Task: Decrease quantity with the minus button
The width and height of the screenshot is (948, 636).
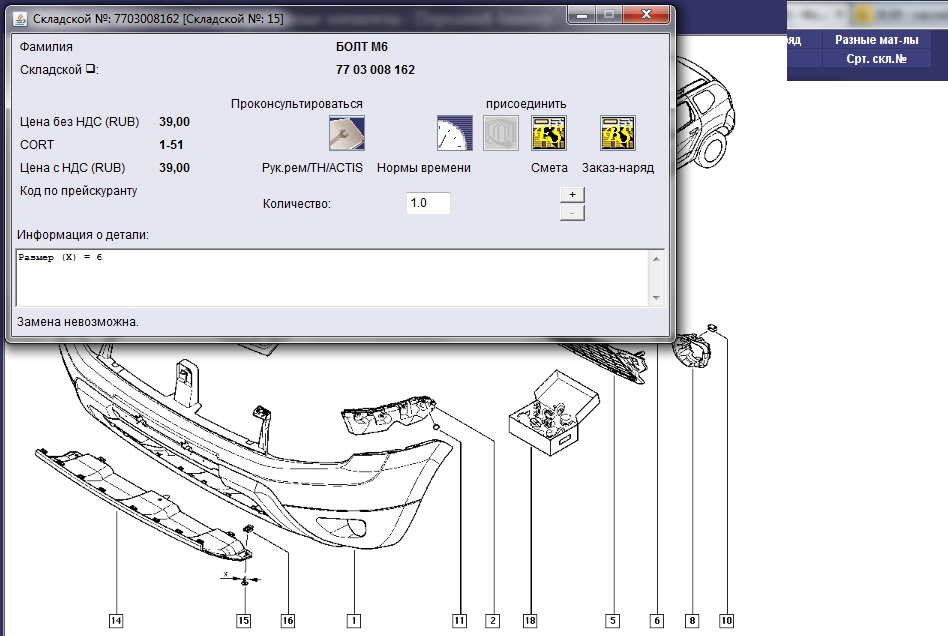Action: coord(572,212)
